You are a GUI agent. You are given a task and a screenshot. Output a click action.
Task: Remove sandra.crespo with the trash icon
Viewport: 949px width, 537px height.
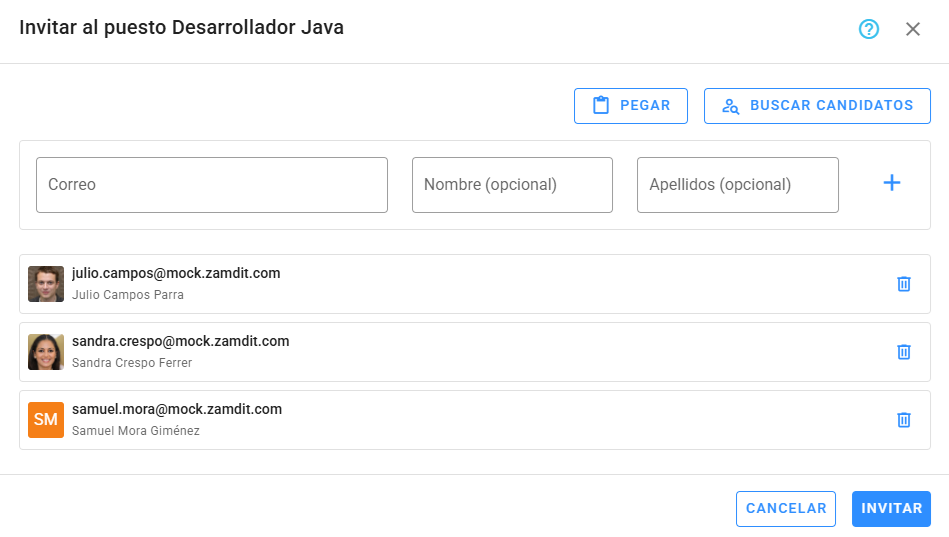pos(904,352)
